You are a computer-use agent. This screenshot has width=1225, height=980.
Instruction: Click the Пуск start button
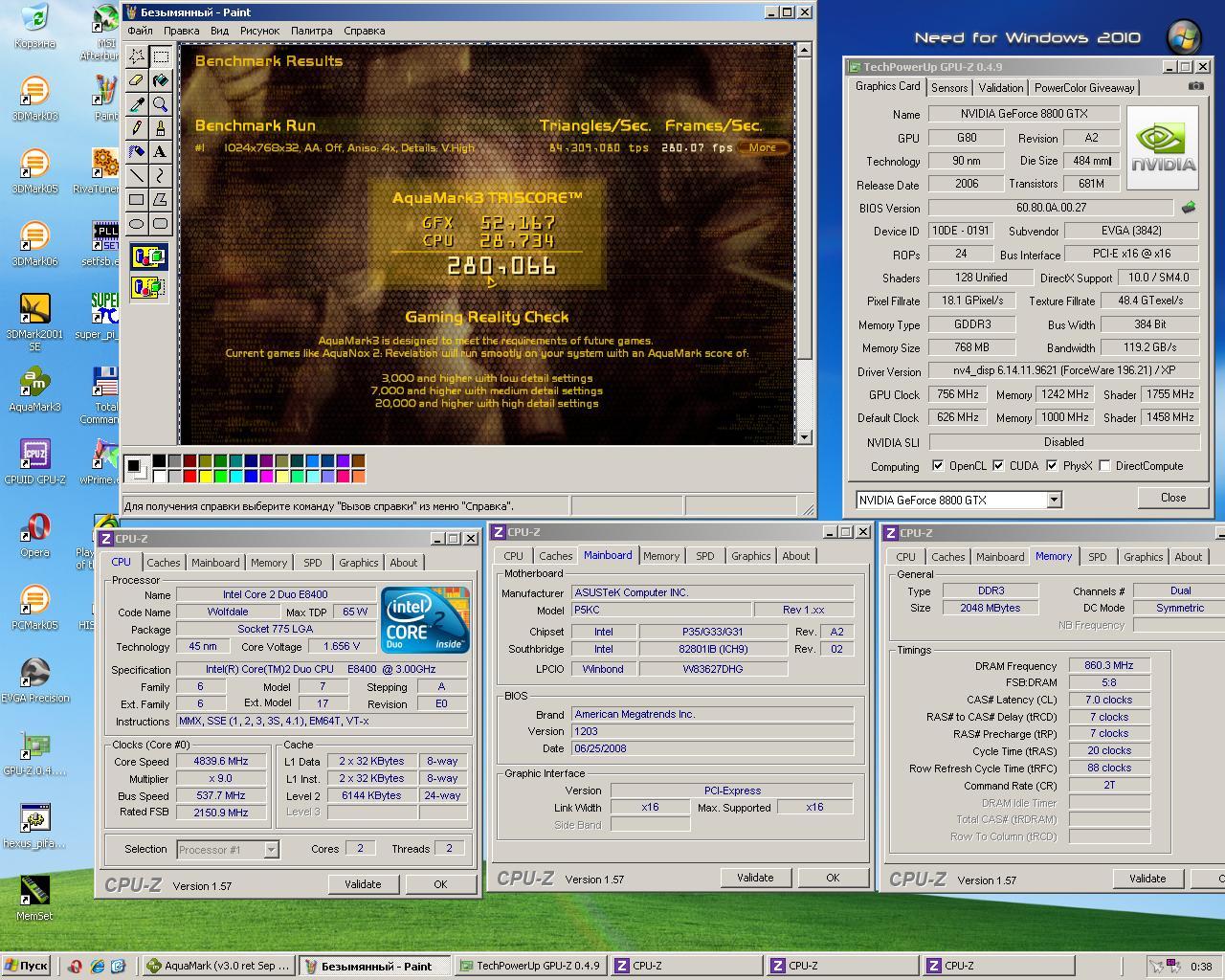[x=26, y=966]
